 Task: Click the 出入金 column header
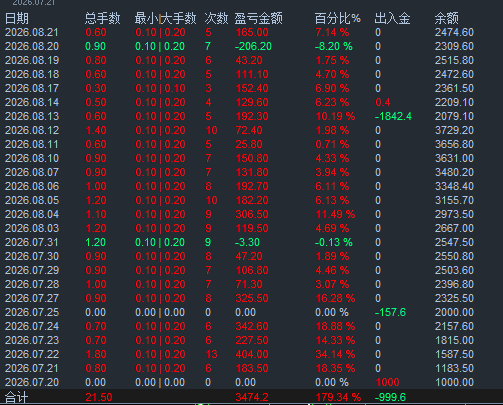(392, 18)
